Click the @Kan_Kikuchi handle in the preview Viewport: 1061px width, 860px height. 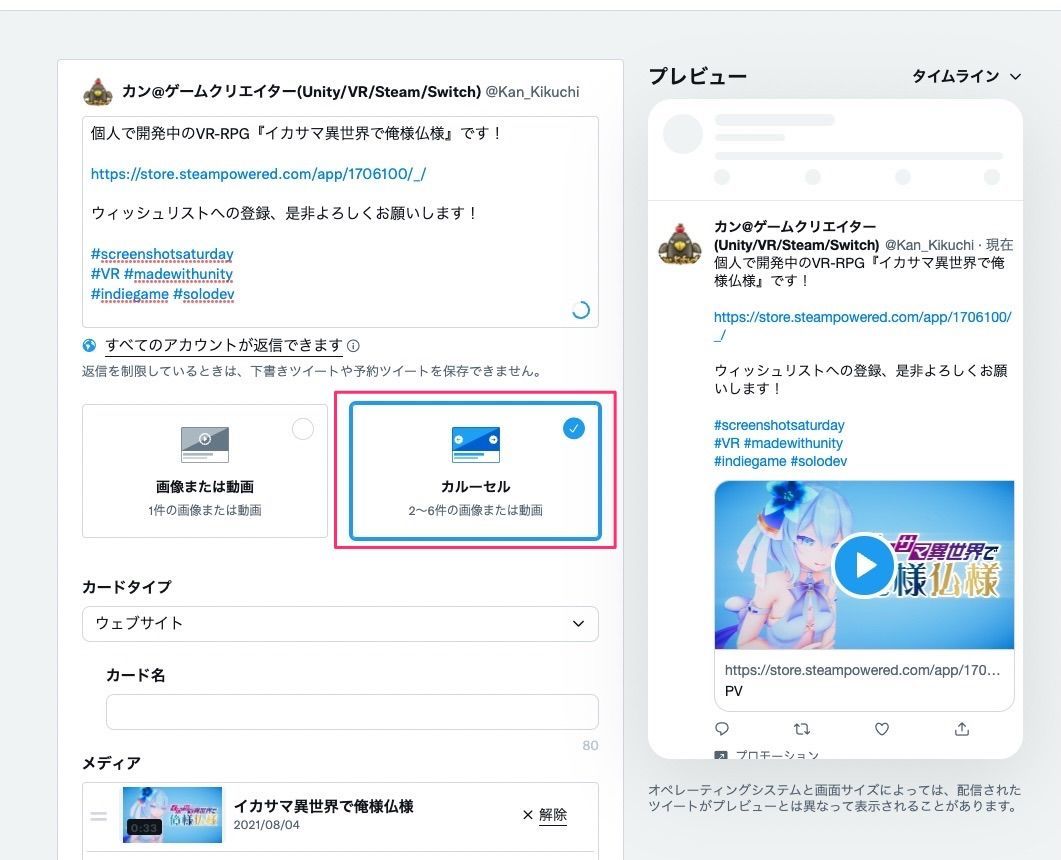(929, 245)
